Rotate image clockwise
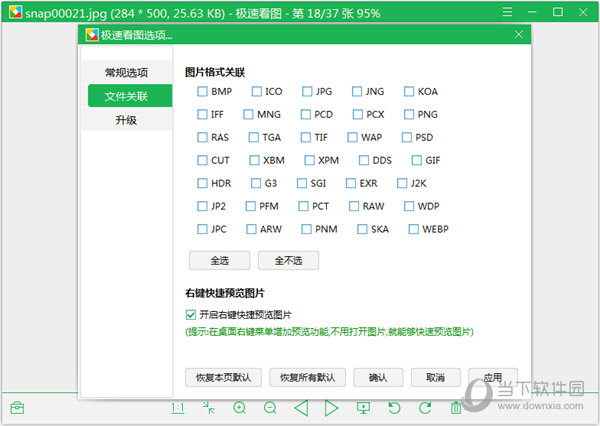Screen dimensions: 600x426 [x=425, y=408]
